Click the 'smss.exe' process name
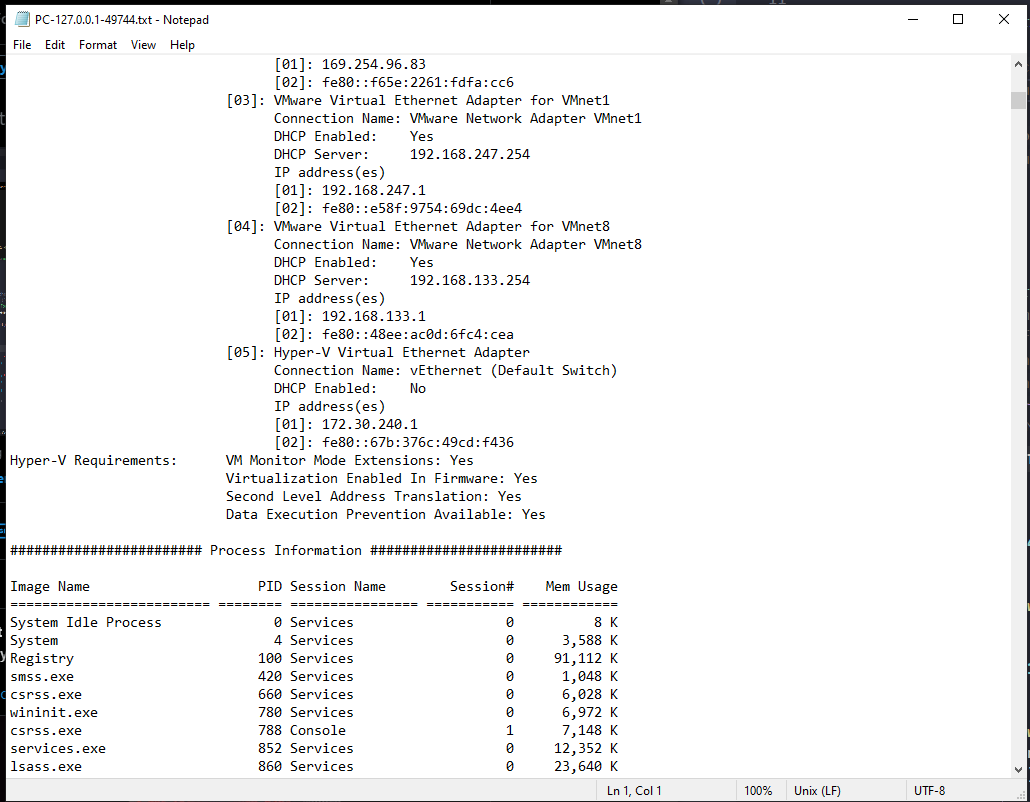The width and height of the screenshot is (1030, 802). (42, 677)
